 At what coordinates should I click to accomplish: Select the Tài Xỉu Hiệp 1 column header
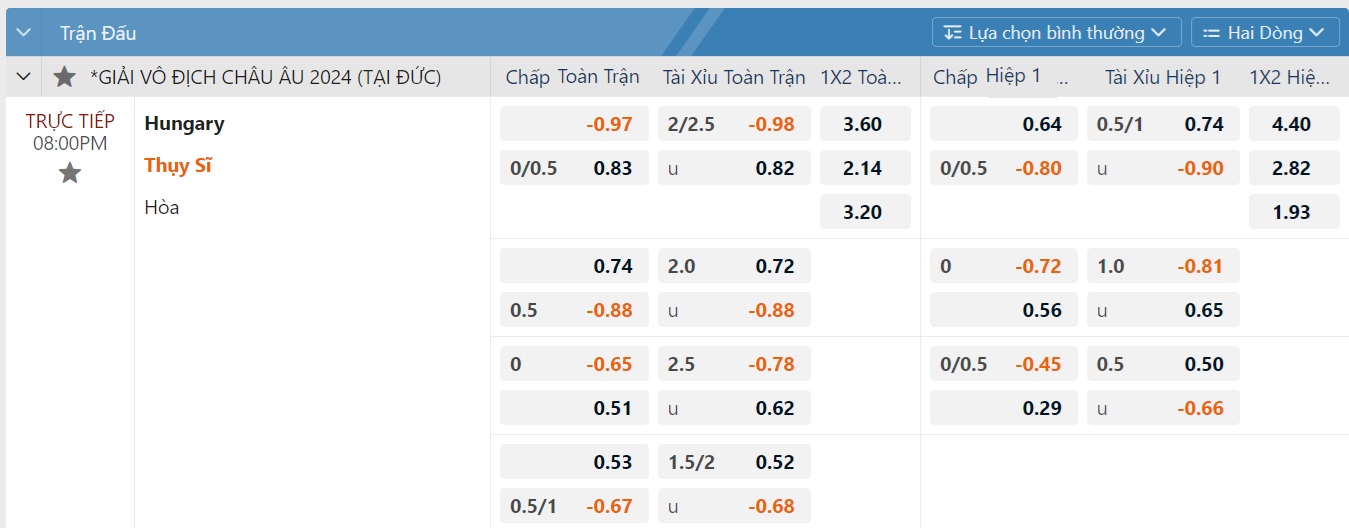click(x=1163, y=77)
